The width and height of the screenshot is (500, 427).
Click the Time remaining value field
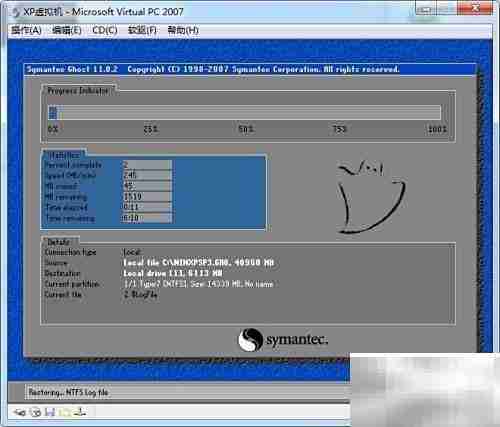point(147,218)
